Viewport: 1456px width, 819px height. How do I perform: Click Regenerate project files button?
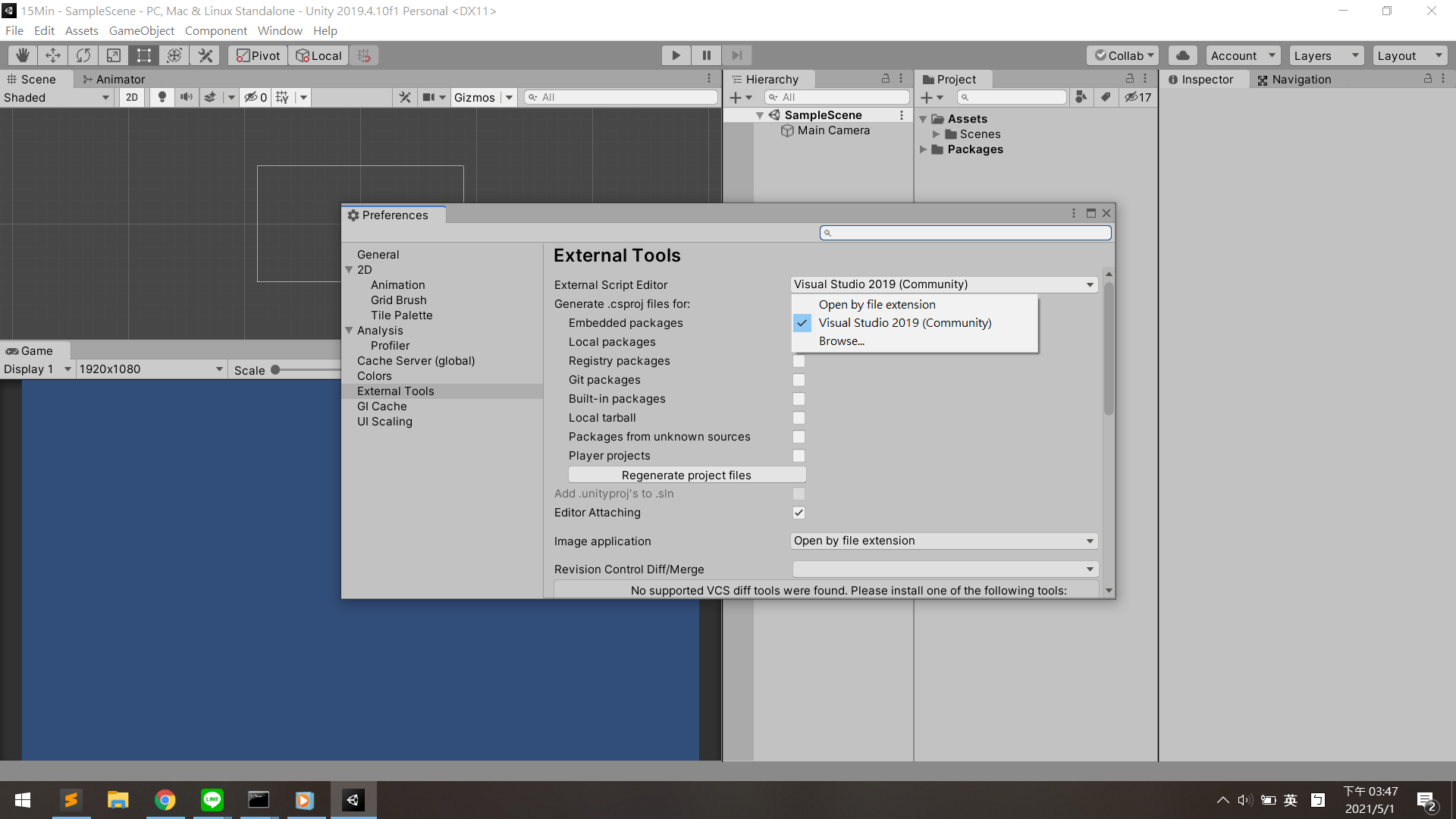click(x=686, y=475)
